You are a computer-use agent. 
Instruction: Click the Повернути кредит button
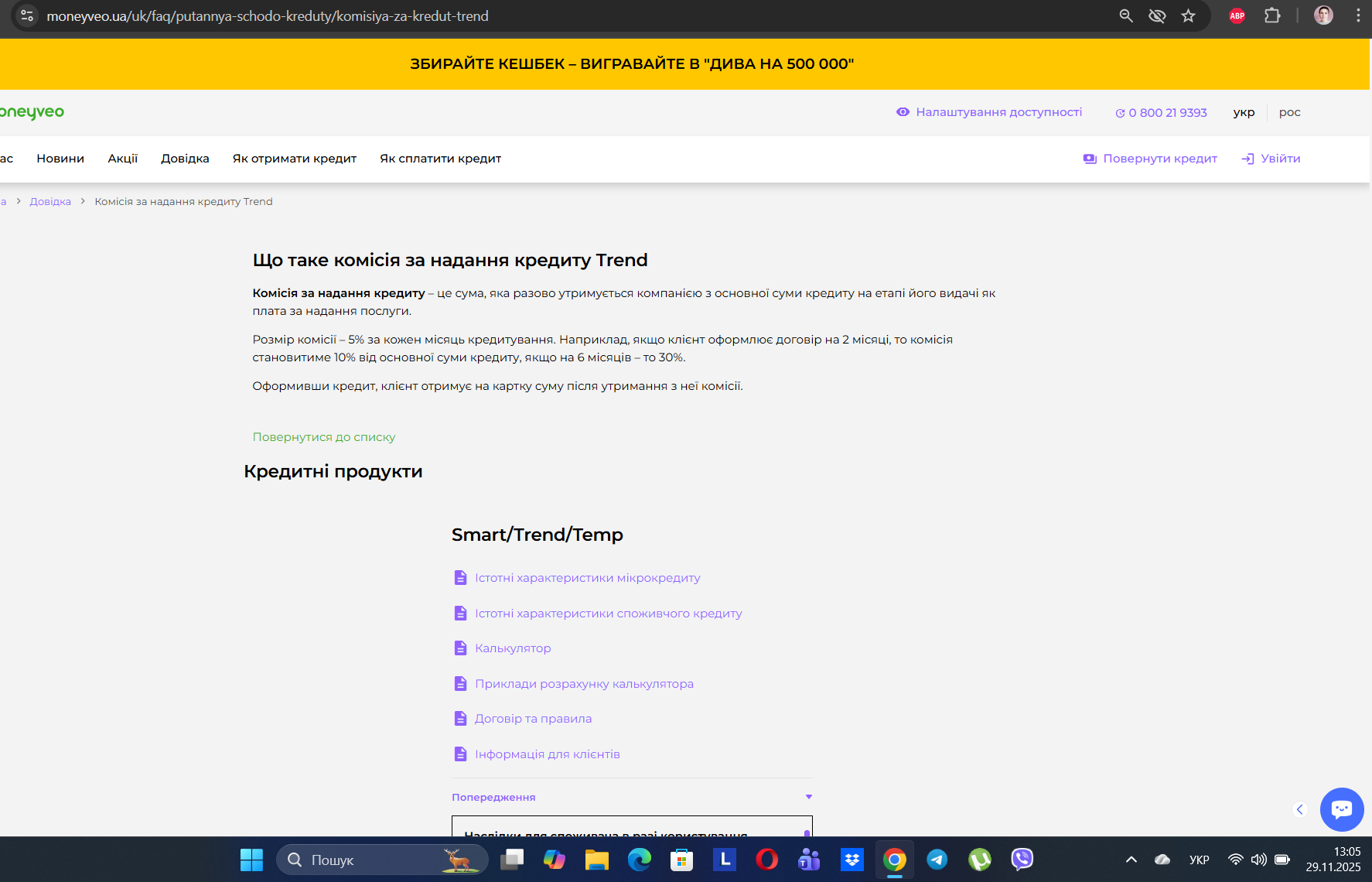point(1150,159)
